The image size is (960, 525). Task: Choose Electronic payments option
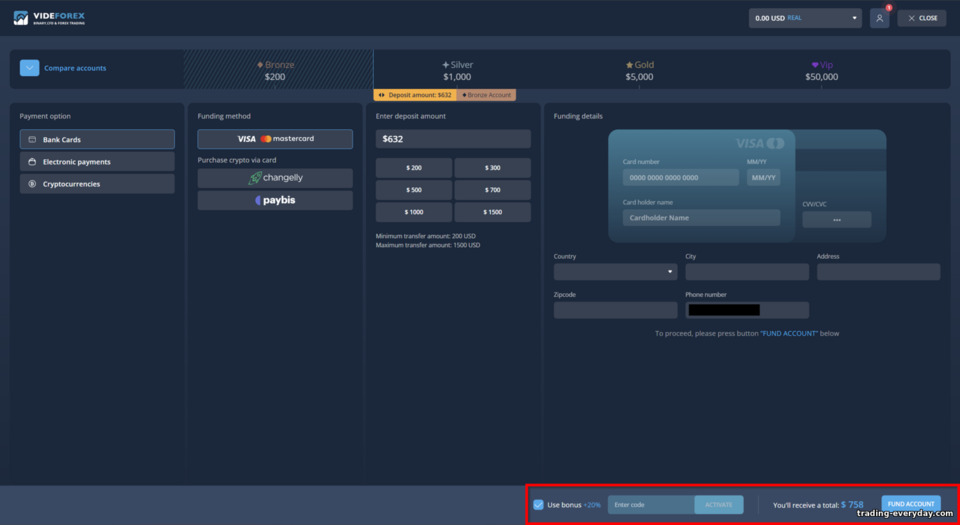tap(97, 162)
